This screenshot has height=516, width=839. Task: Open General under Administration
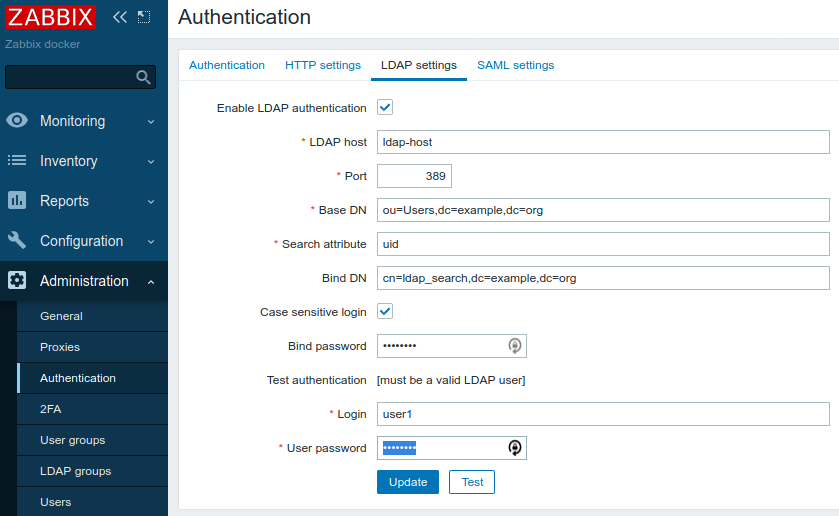click(x=92, y=316)
